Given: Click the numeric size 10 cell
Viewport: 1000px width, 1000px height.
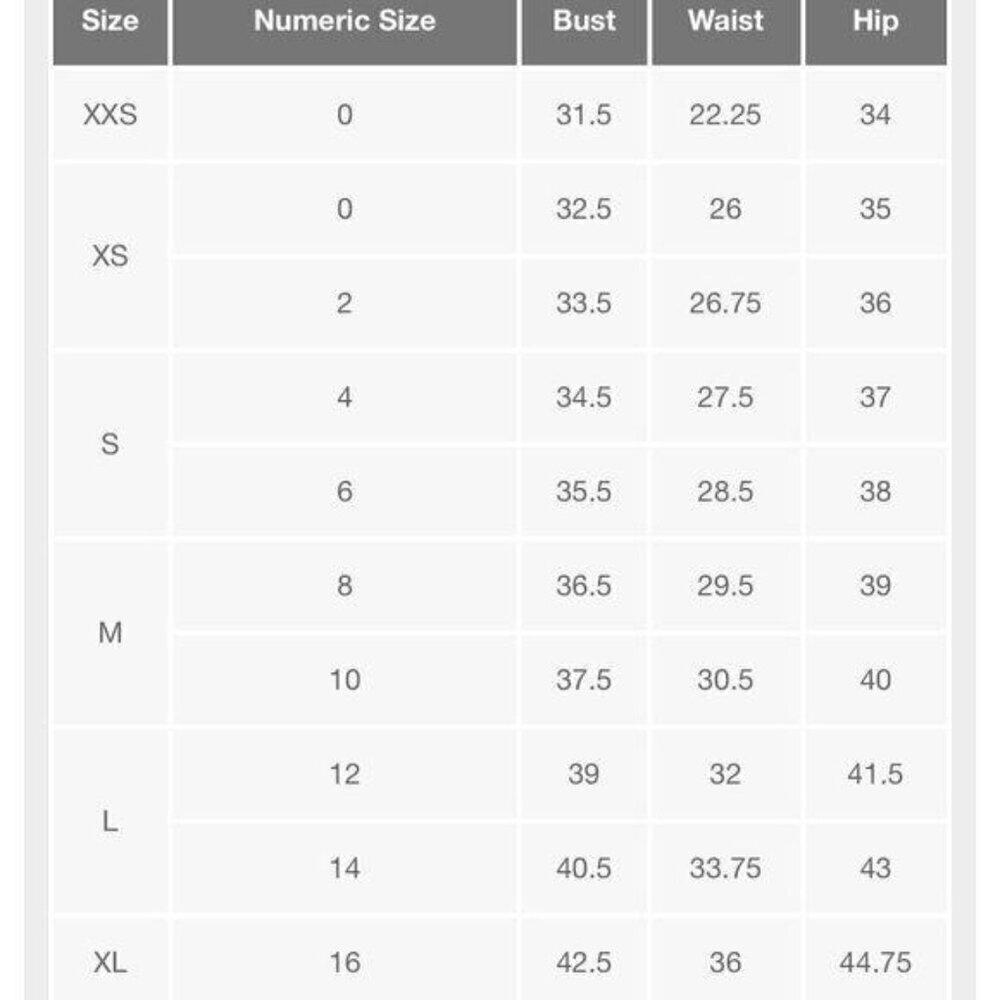Looking at the screenshot, I should click(344, 680).
